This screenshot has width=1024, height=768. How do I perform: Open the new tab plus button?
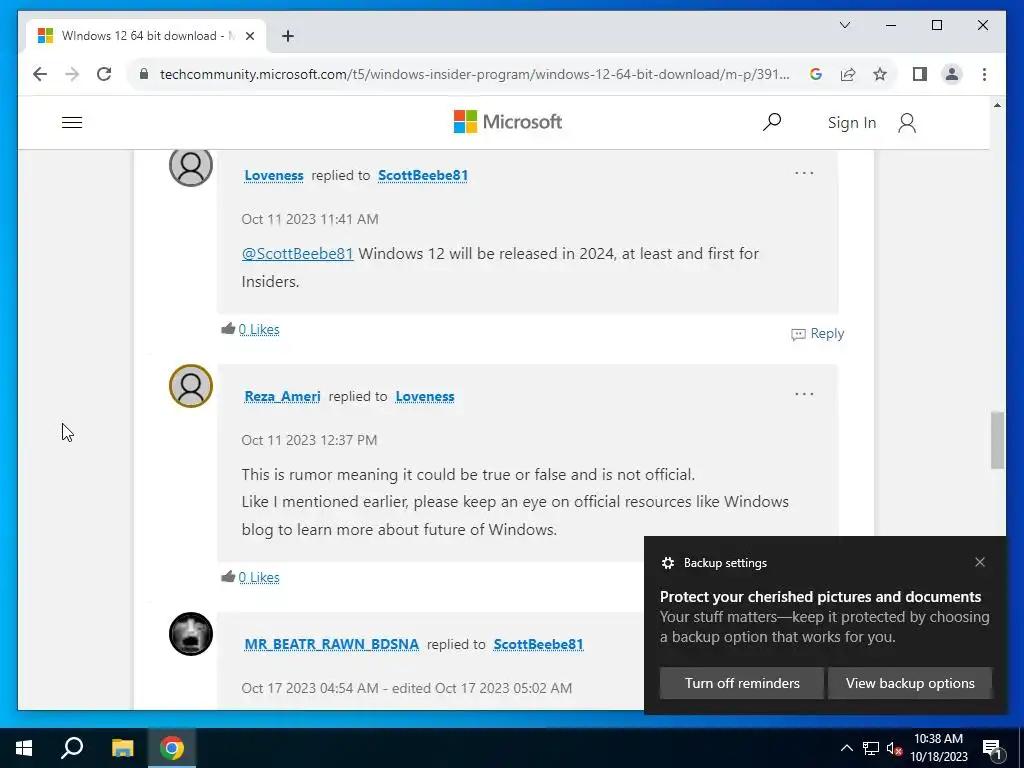pos(288,36)
